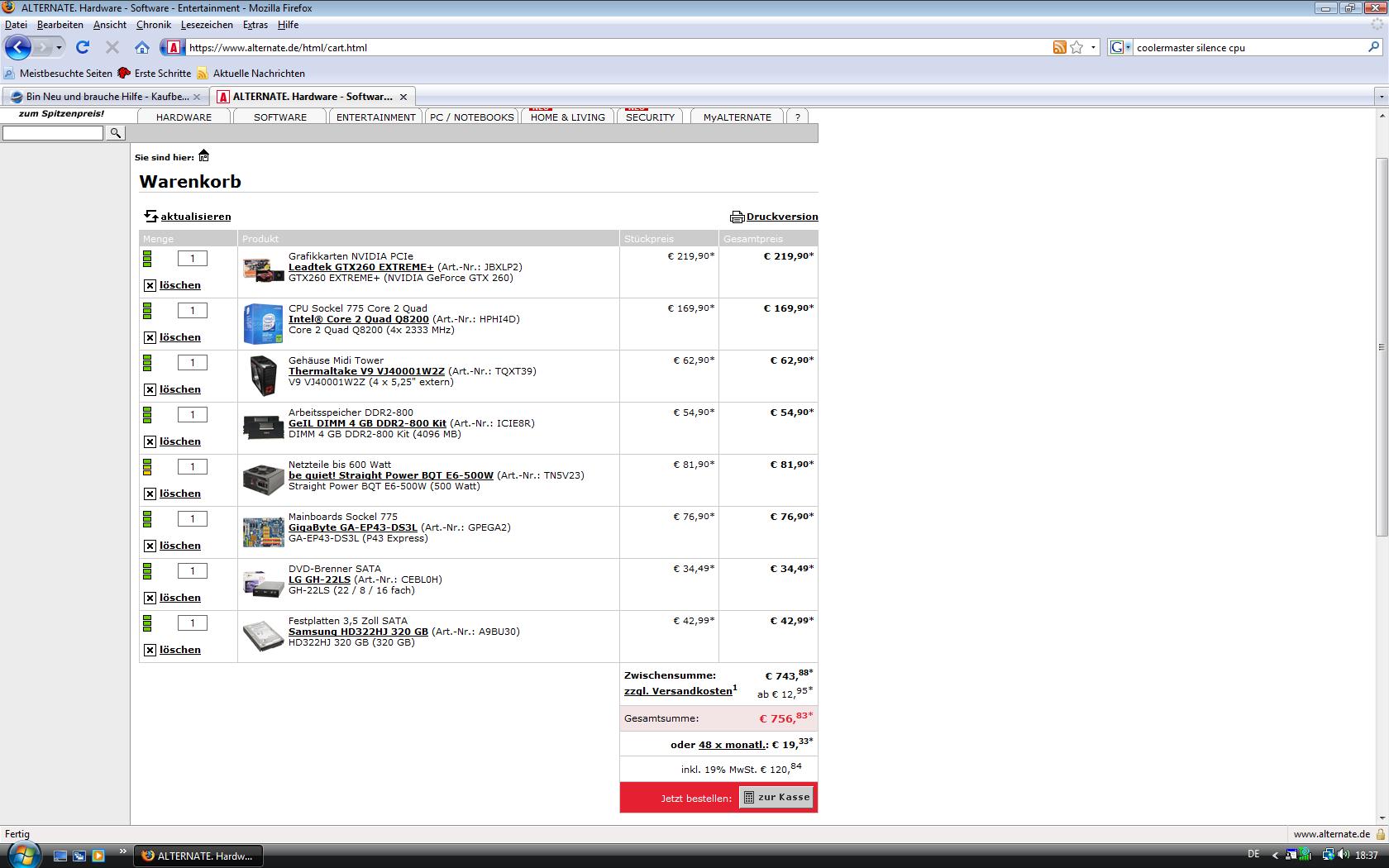Screen dimensions: 1389x868
Task: Click löschen for the LG DVD burner
Action: pos(180,598)
